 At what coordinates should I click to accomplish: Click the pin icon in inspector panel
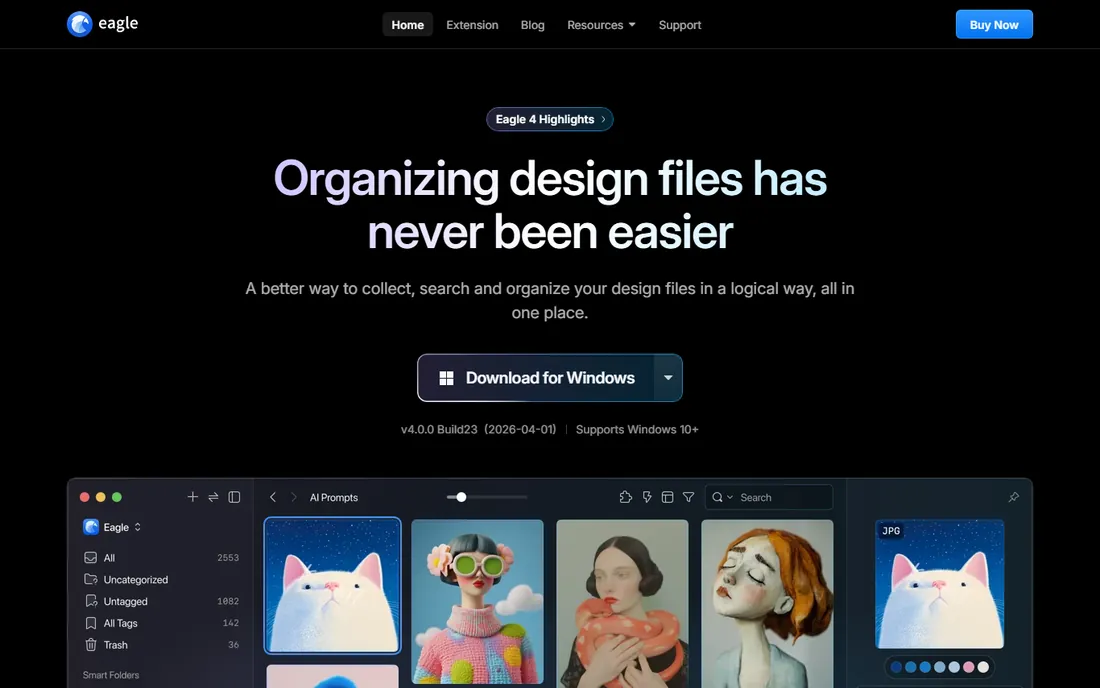tap(1014, 497)
